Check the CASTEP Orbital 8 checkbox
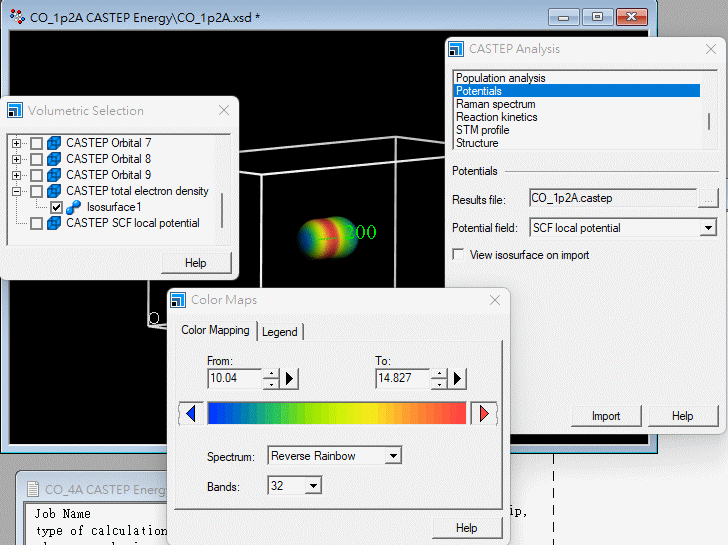 coord(36,159)
